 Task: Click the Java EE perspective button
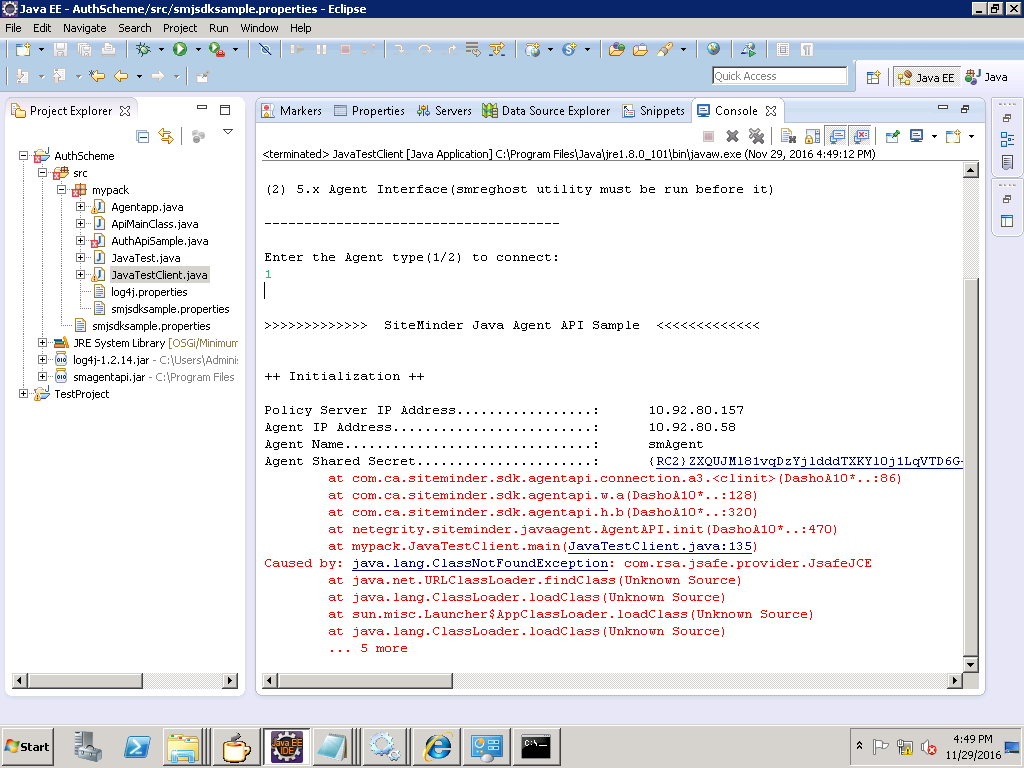pyautogui.click(x=926, y=78)
